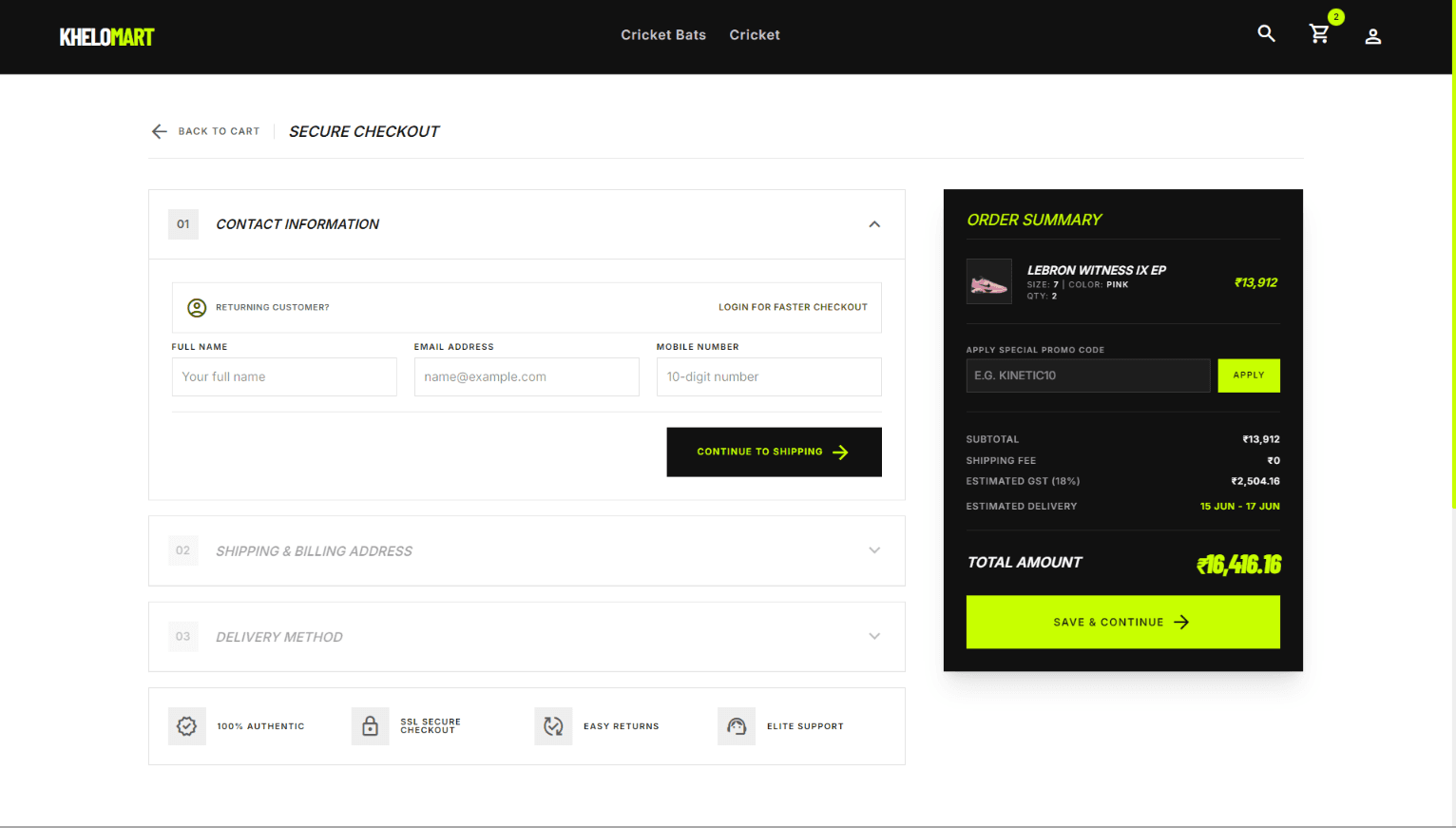Click the 100% Authentic badge icon

[187, 726]
